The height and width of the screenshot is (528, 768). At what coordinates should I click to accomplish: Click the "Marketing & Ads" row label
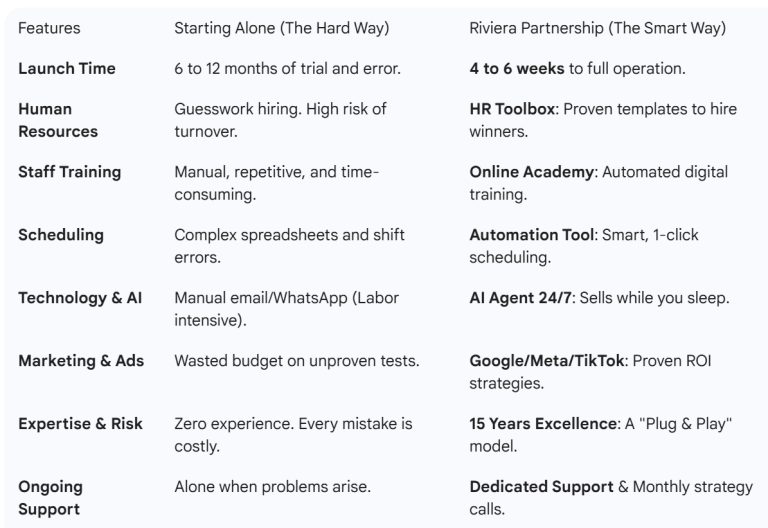click(81, 361)
